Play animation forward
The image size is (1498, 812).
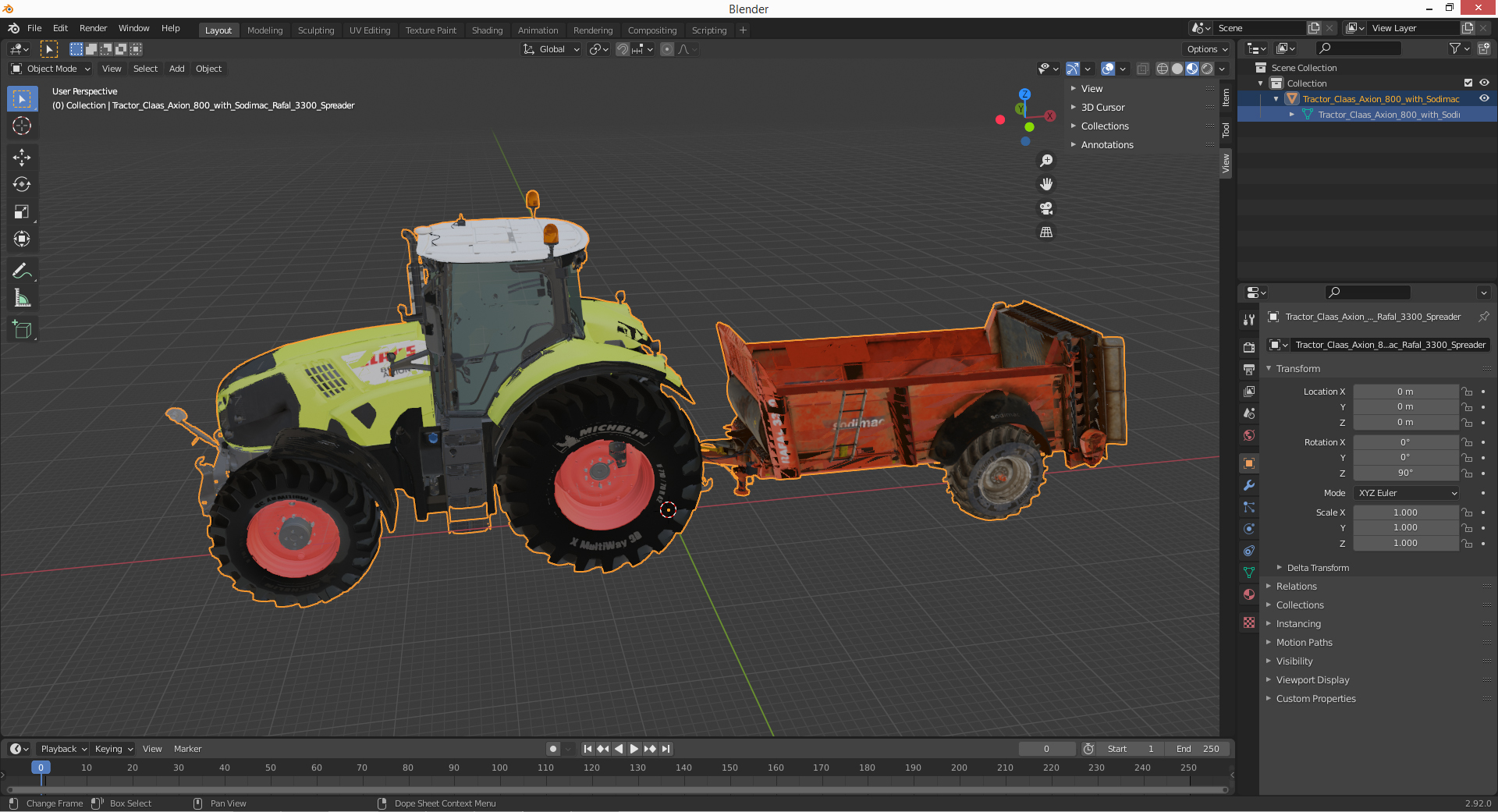click(634, 749)
